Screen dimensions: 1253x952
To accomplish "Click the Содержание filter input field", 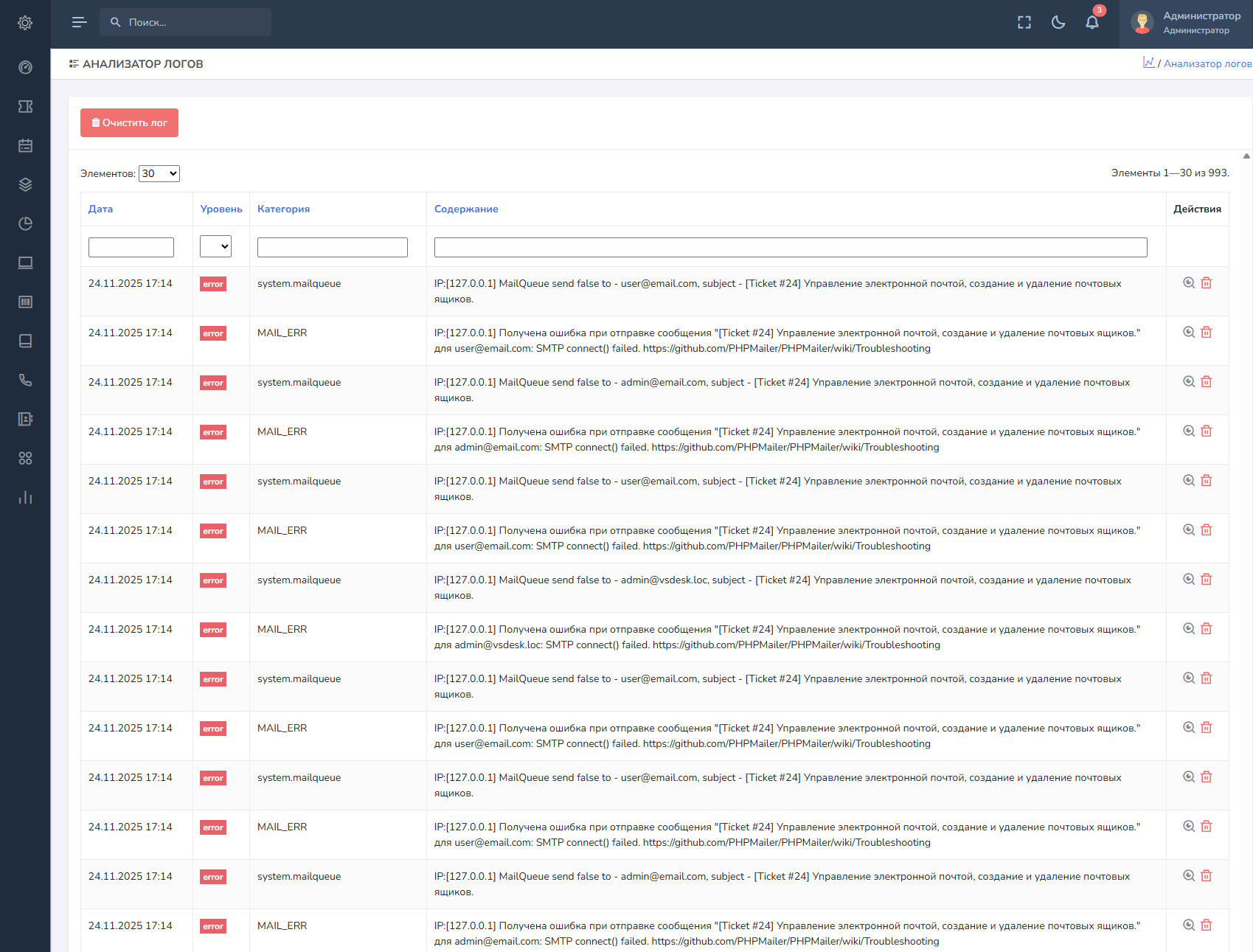I will point(790,248).
